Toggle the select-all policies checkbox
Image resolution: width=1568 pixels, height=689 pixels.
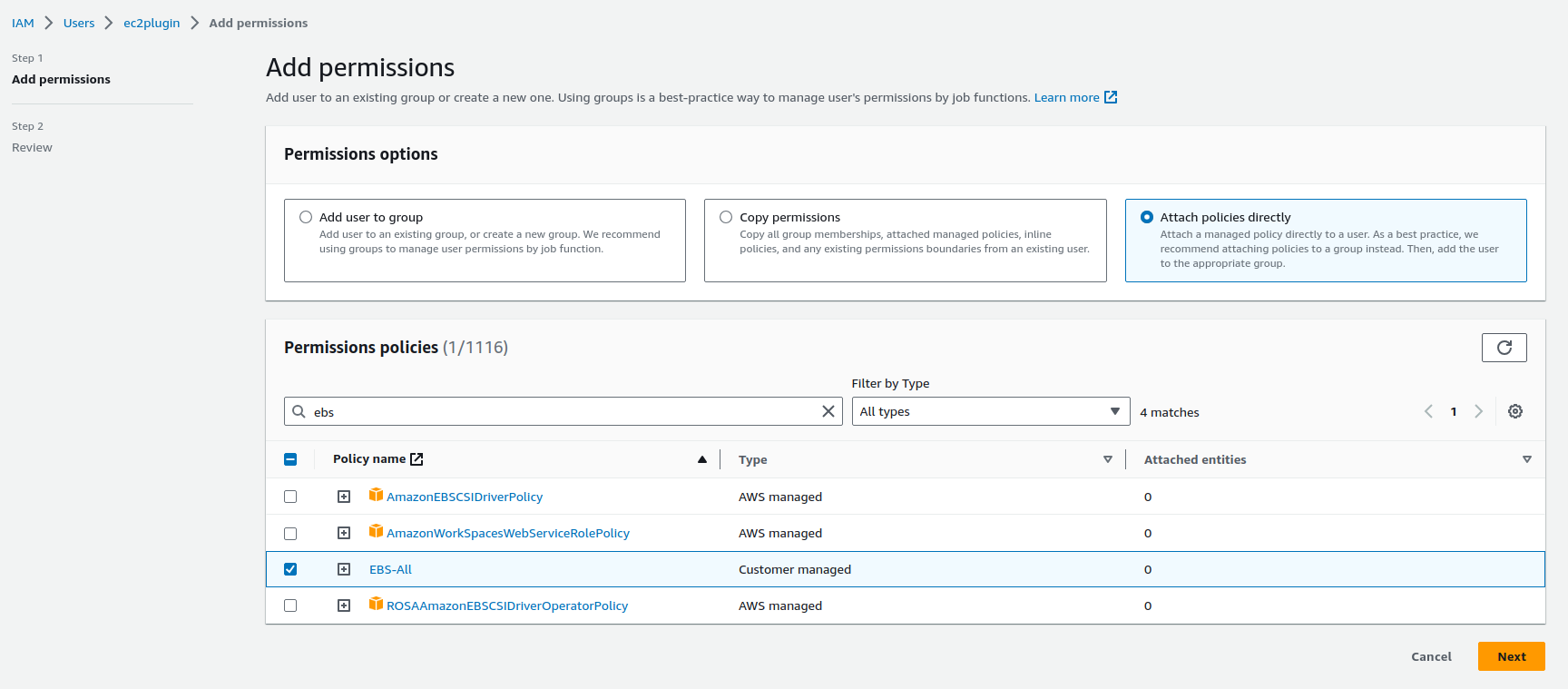290,459
